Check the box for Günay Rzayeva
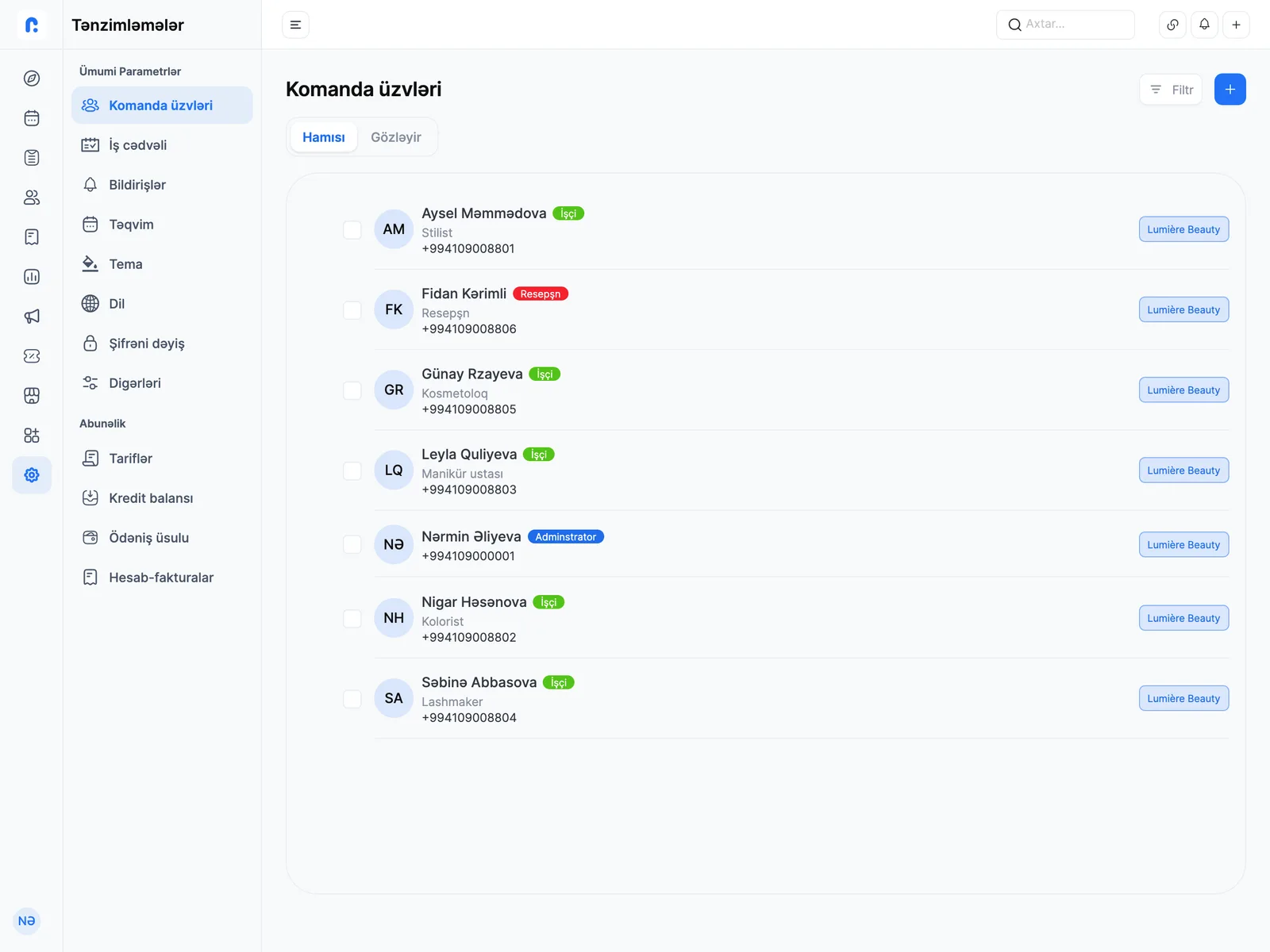The image size is (1270, 952). tap(352, 390)
